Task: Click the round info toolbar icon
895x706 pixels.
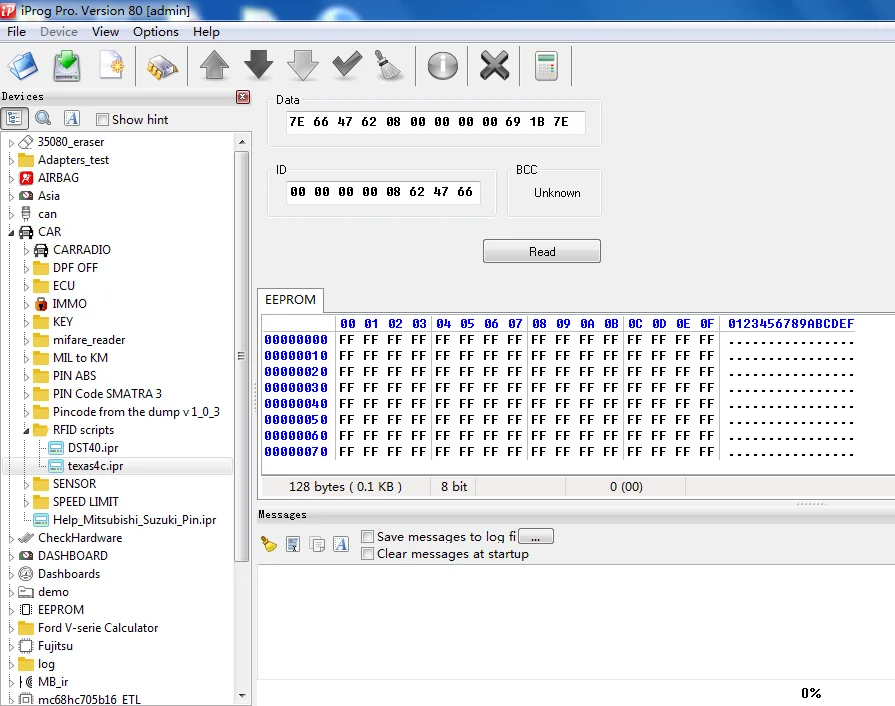Action: 443,66
